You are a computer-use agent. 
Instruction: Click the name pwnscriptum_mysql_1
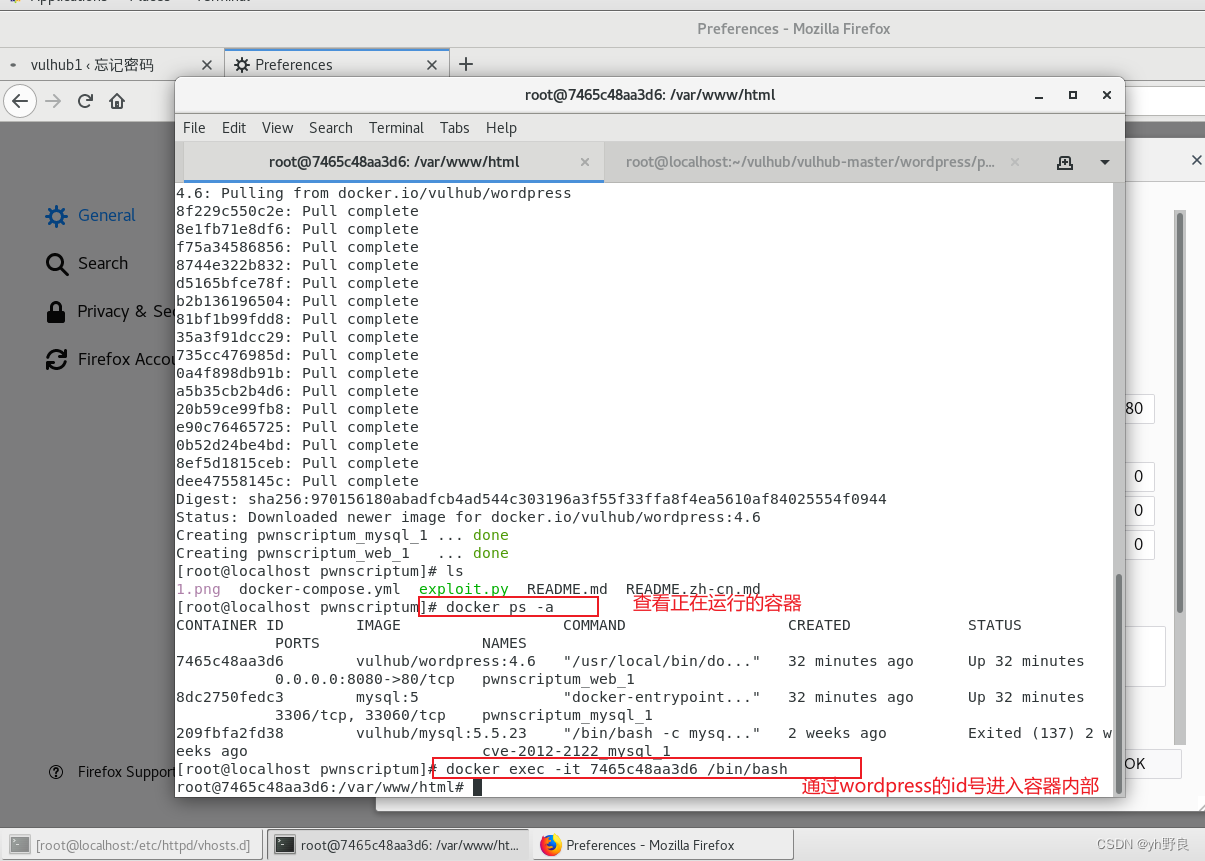coord(567,715)
